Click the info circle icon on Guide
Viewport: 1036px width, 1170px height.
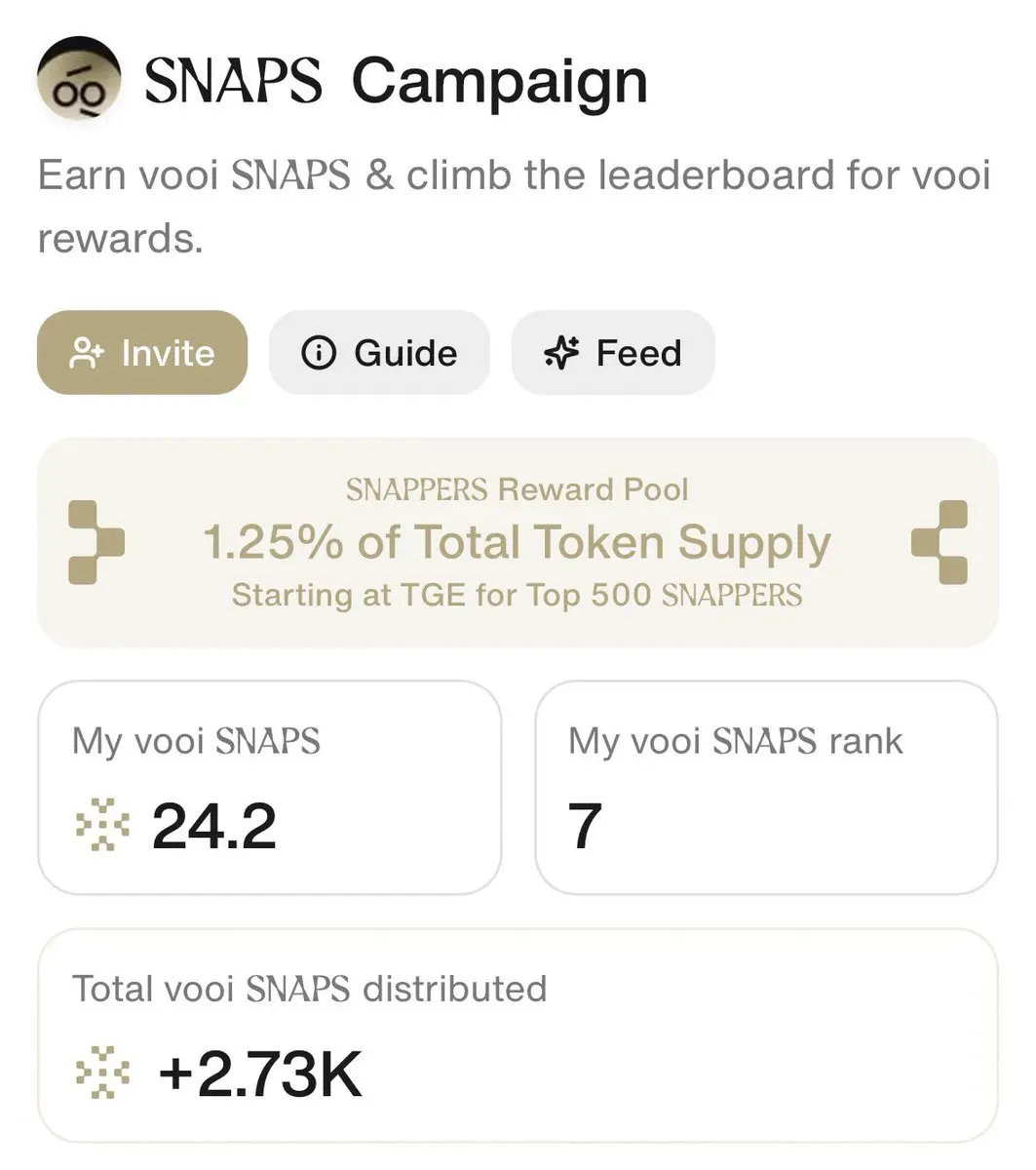[319, 352]
